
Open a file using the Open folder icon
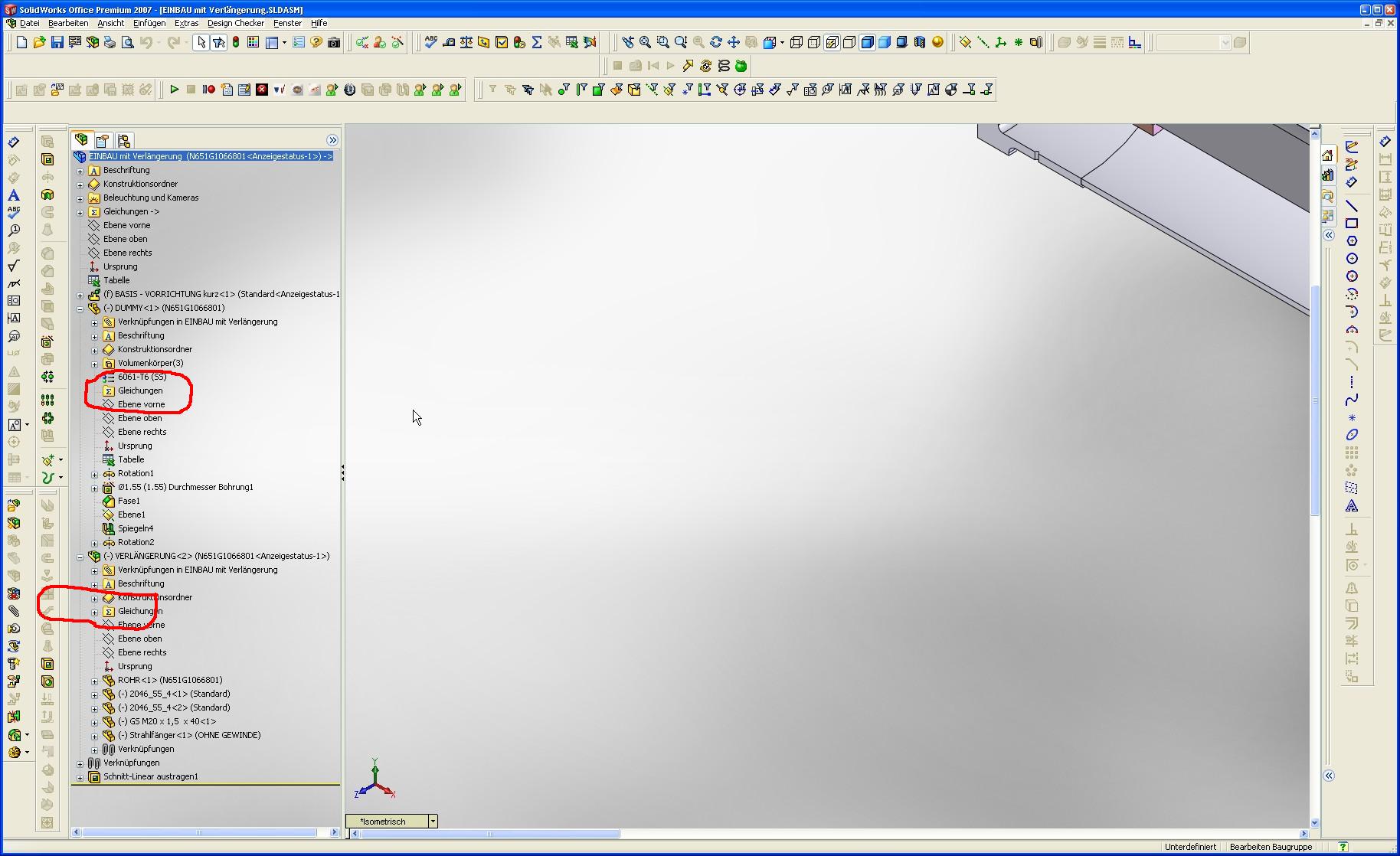(x=39, y=43)
